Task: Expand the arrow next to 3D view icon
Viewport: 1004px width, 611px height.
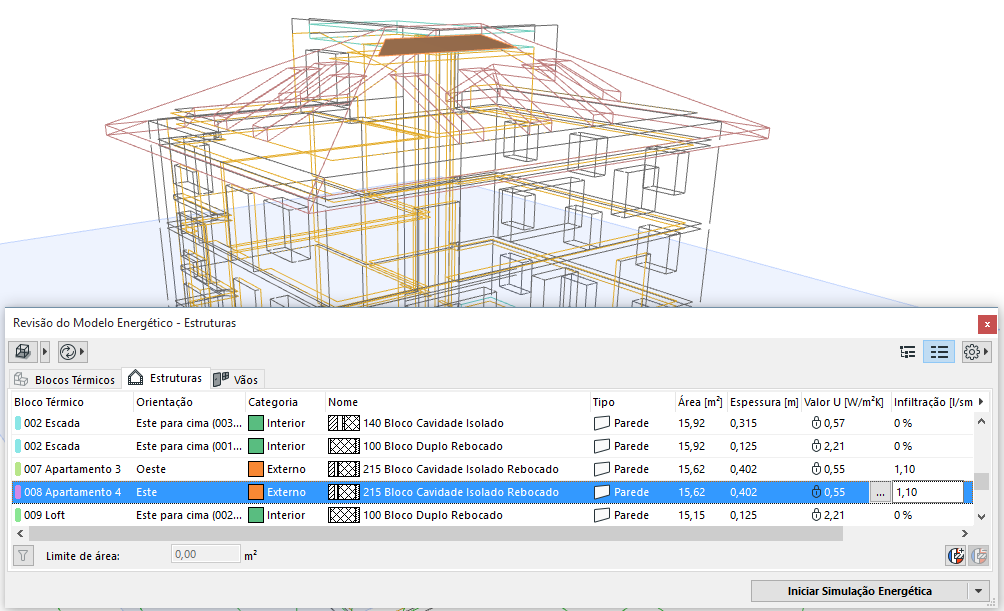Action: tap(45, 352)
